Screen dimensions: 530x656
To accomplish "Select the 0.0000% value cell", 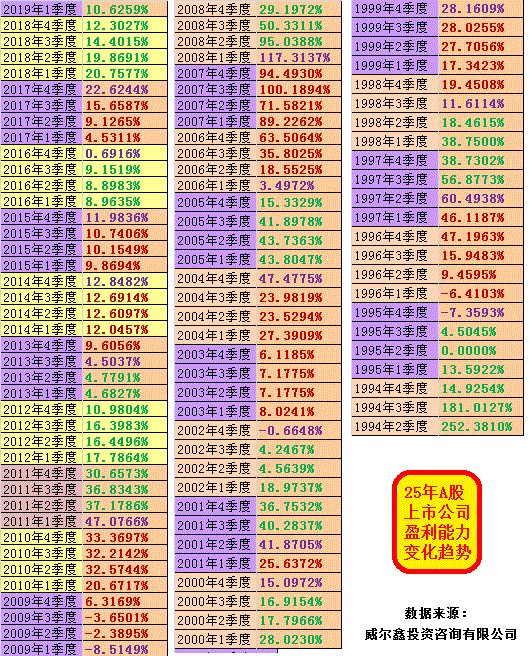I will pyautogui.click(x=481, y=350).
